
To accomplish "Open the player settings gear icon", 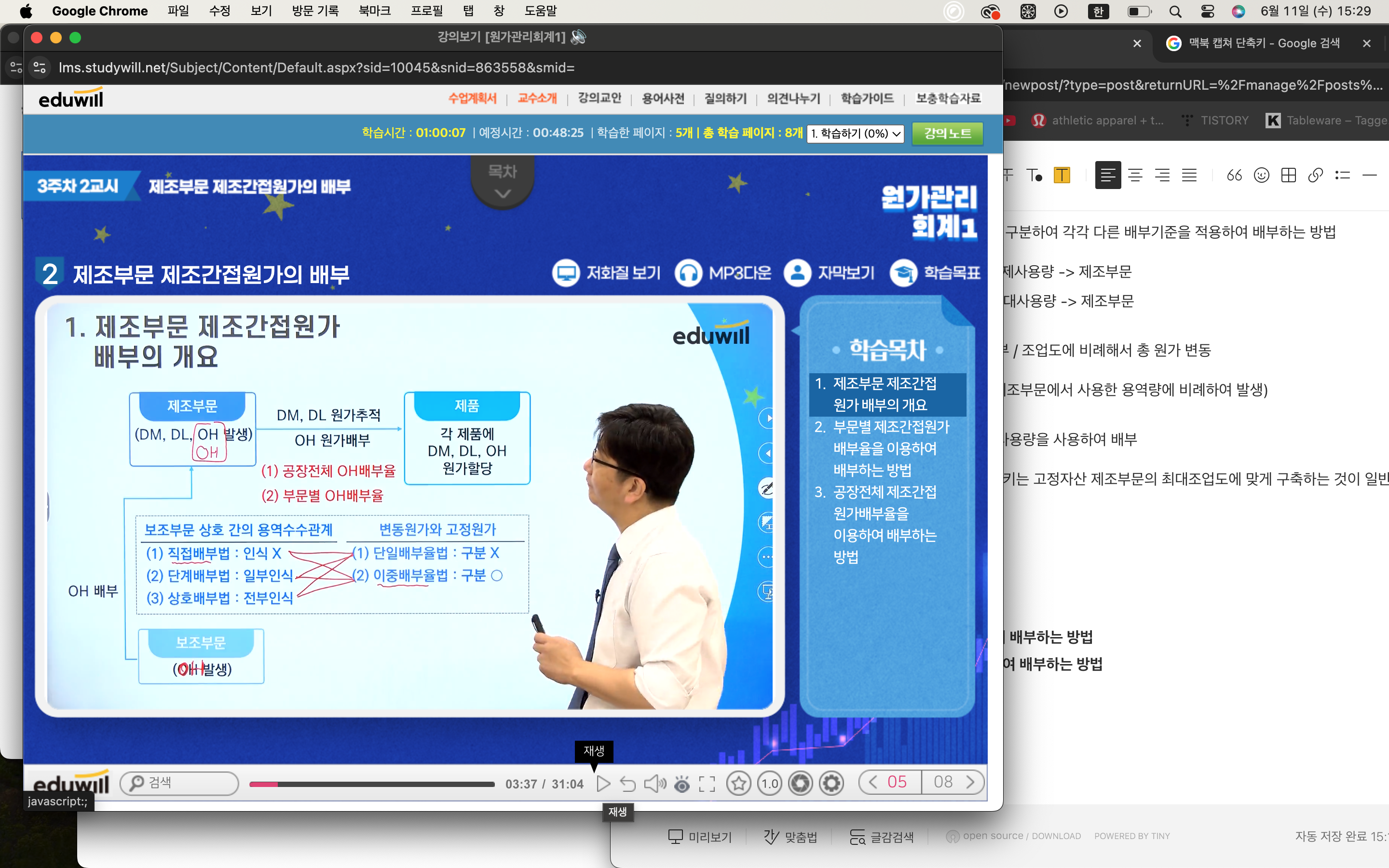I will [831, 783].
